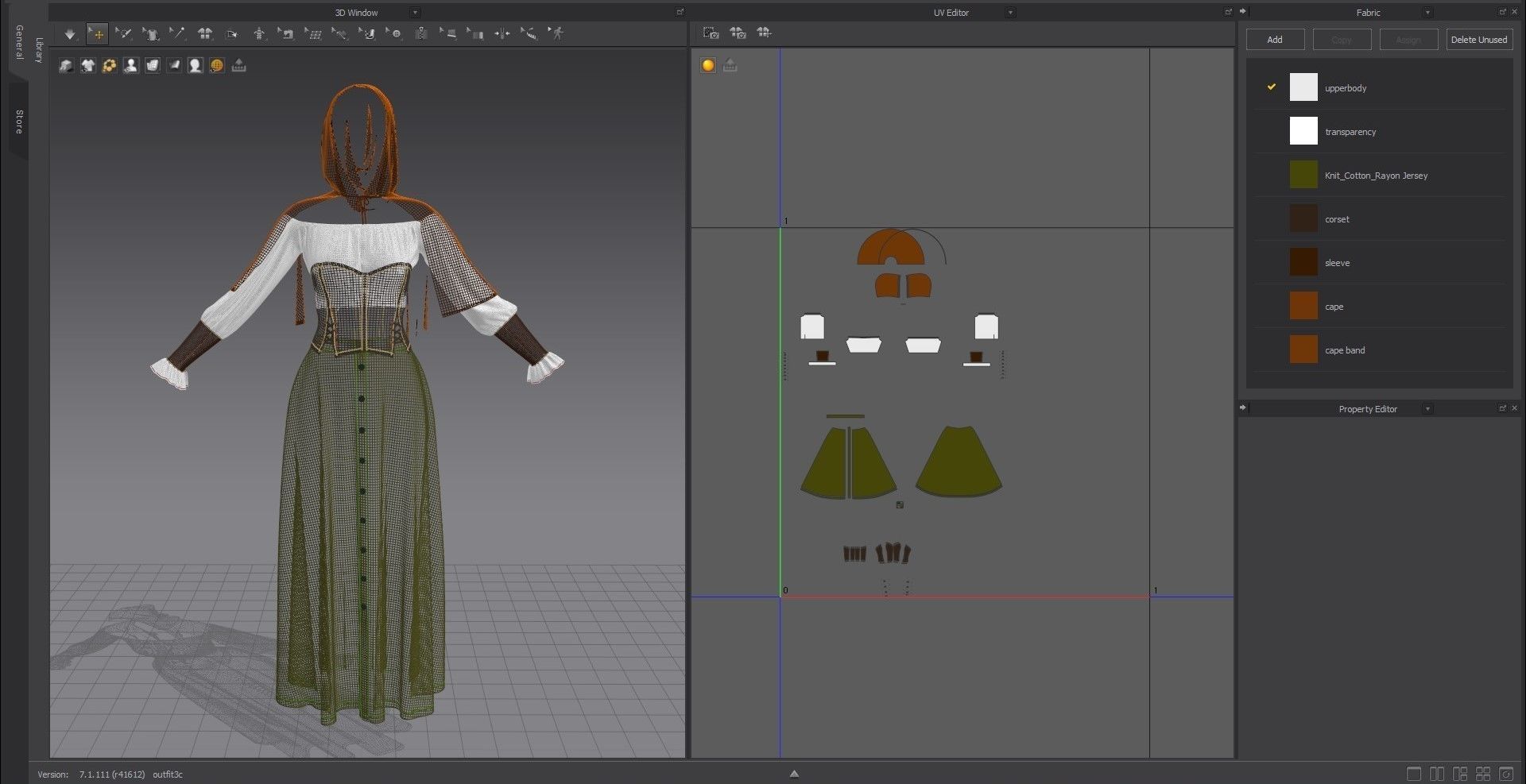
Task: Select the Edit Texture grid tool
Action: 313,33
